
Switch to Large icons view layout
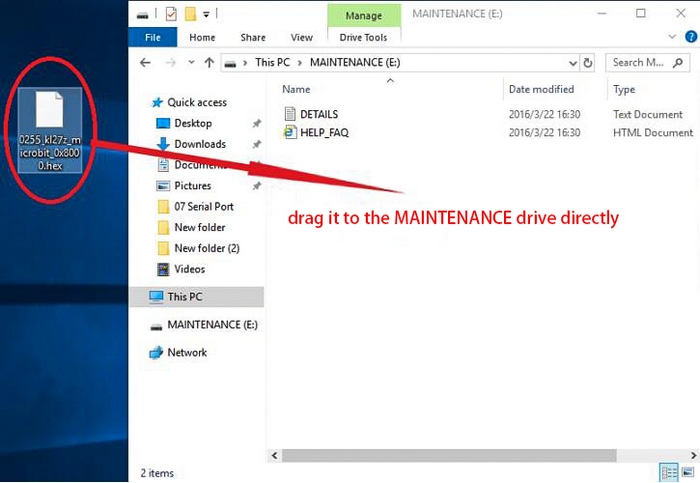point(688,472)
